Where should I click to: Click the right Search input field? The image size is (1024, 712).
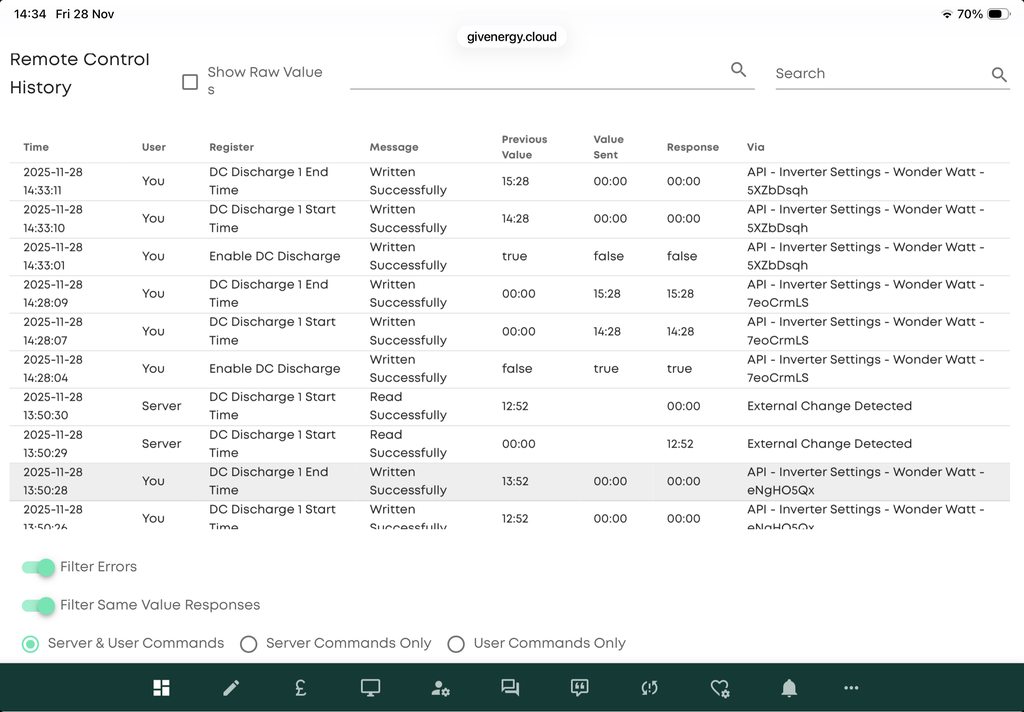880,74
